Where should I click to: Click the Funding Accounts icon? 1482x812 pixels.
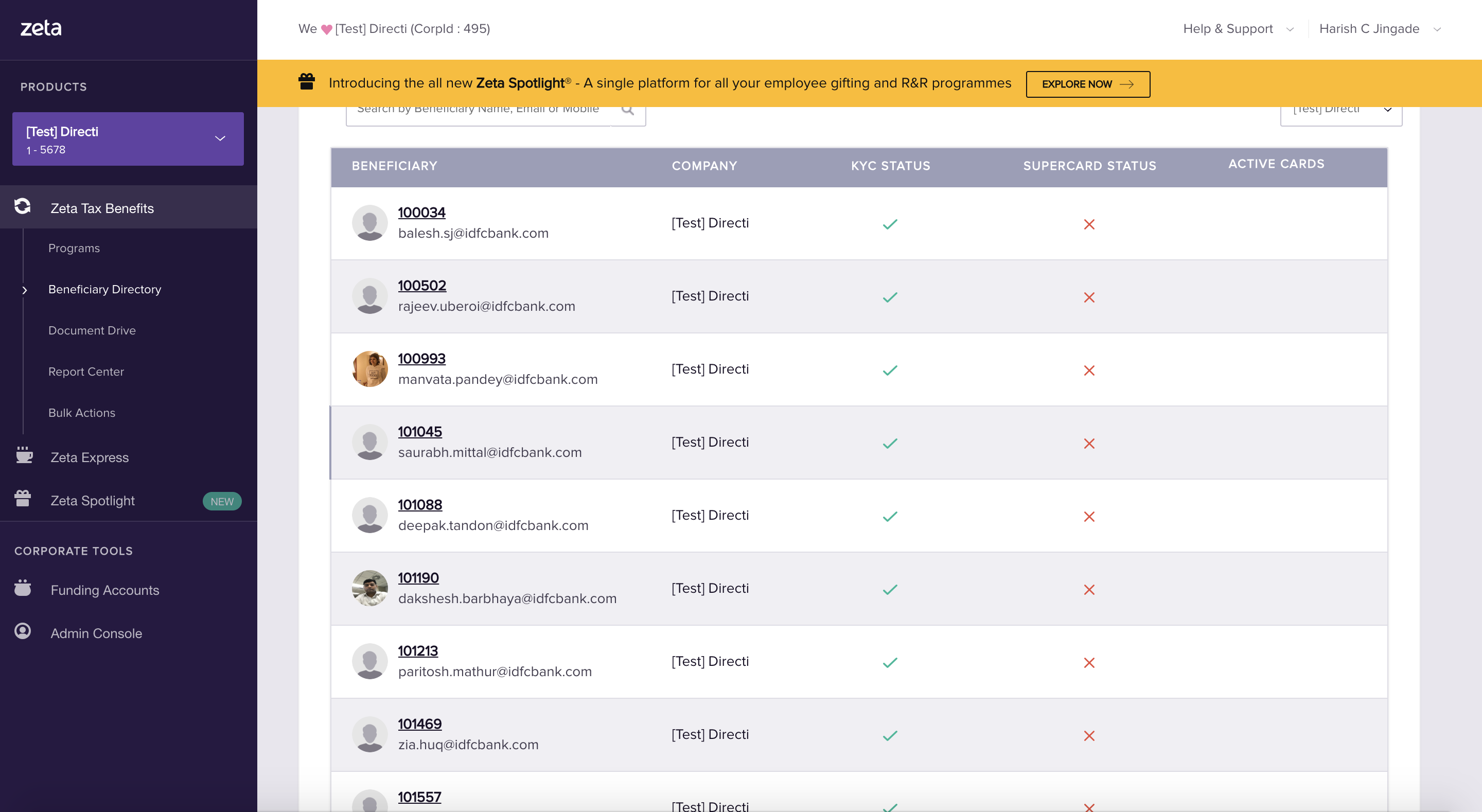pos(23,588)
